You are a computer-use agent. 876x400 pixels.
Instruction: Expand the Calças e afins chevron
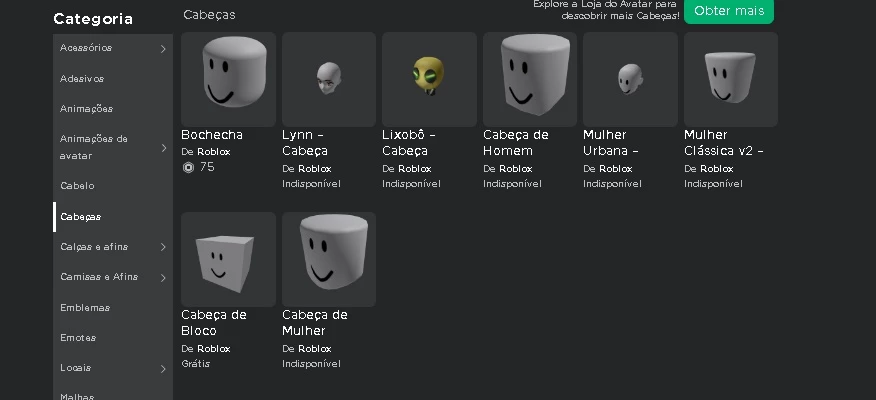coord(163,247)
